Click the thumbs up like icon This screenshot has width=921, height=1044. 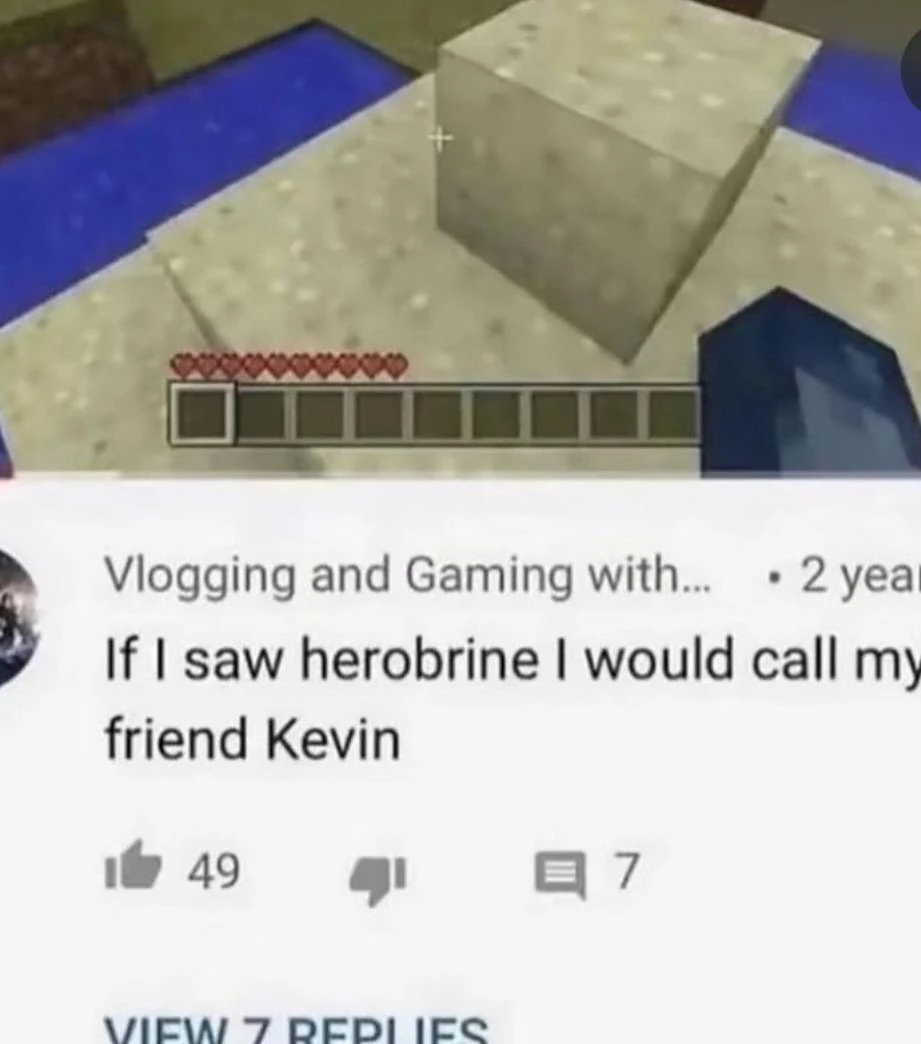[133, 867]
